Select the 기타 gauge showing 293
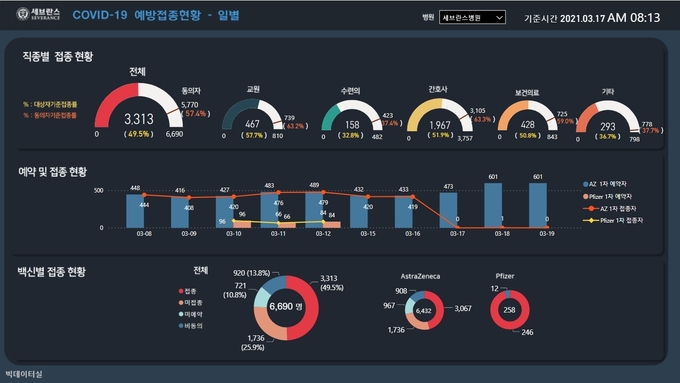 click(608, 117)
